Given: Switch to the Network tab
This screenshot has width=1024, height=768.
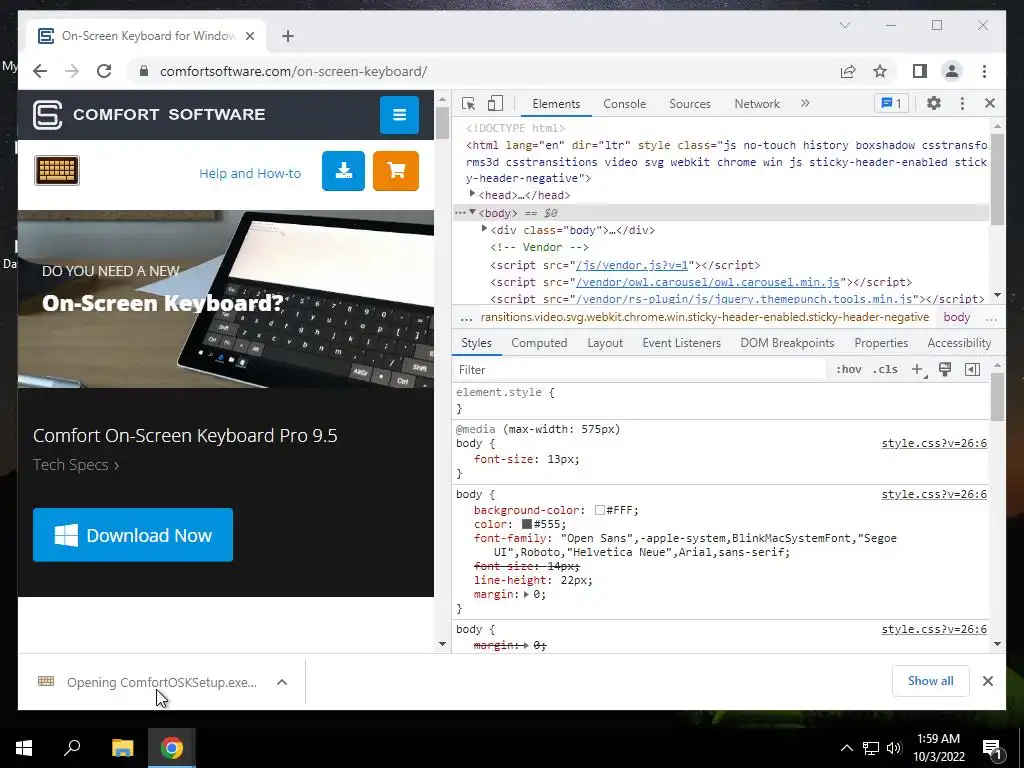Looking at the screenshot, I should click(x=757, y=104).
